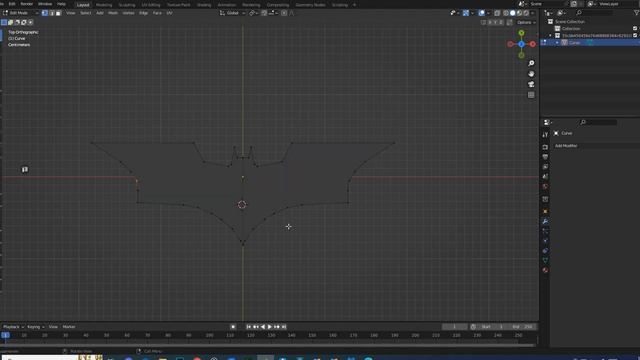Click play animation button
Viewport: 640px width, 360px height.
click(x=270, y=327)
